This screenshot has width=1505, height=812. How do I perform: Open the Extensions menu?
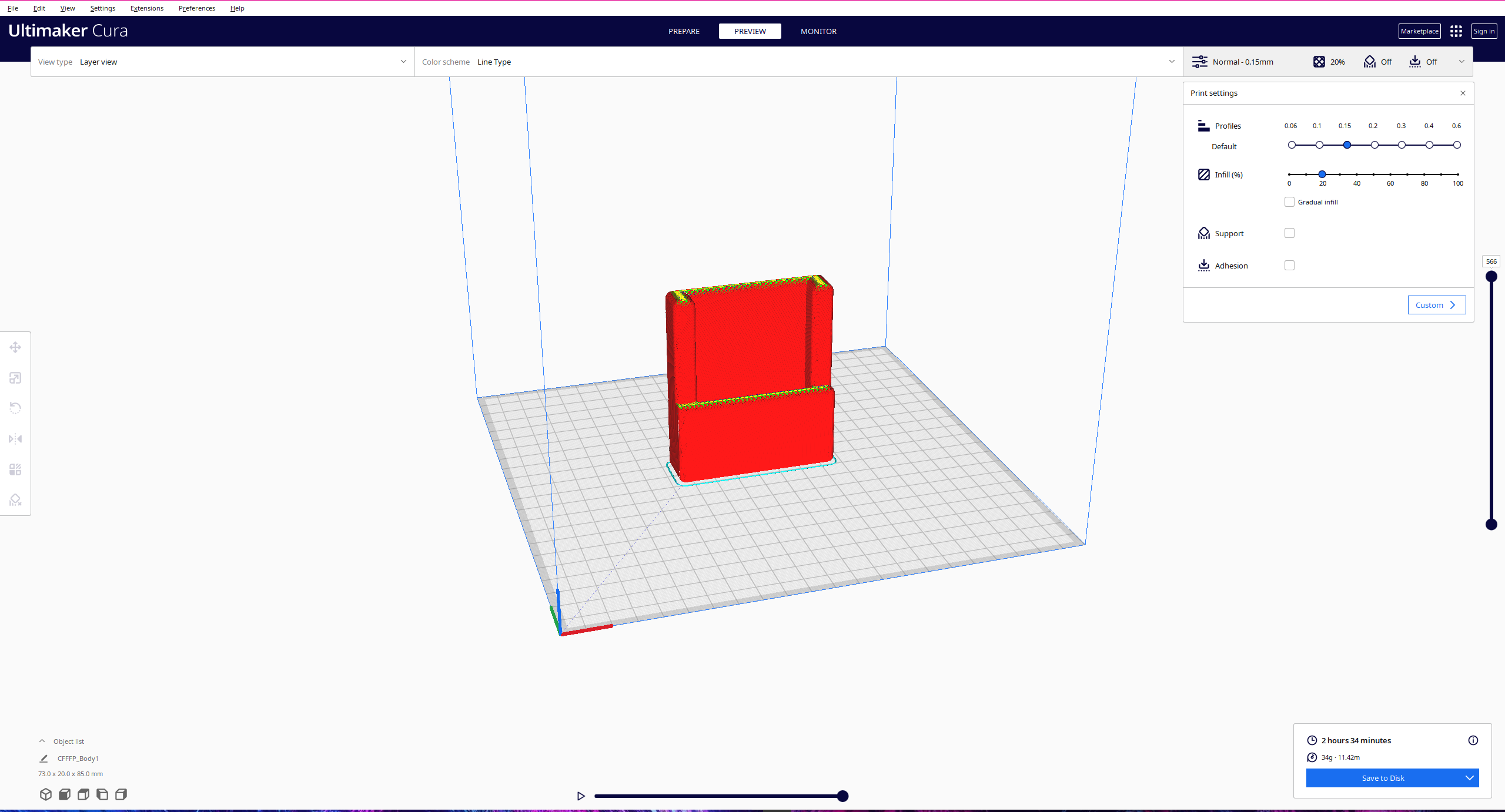coord(147,8)
